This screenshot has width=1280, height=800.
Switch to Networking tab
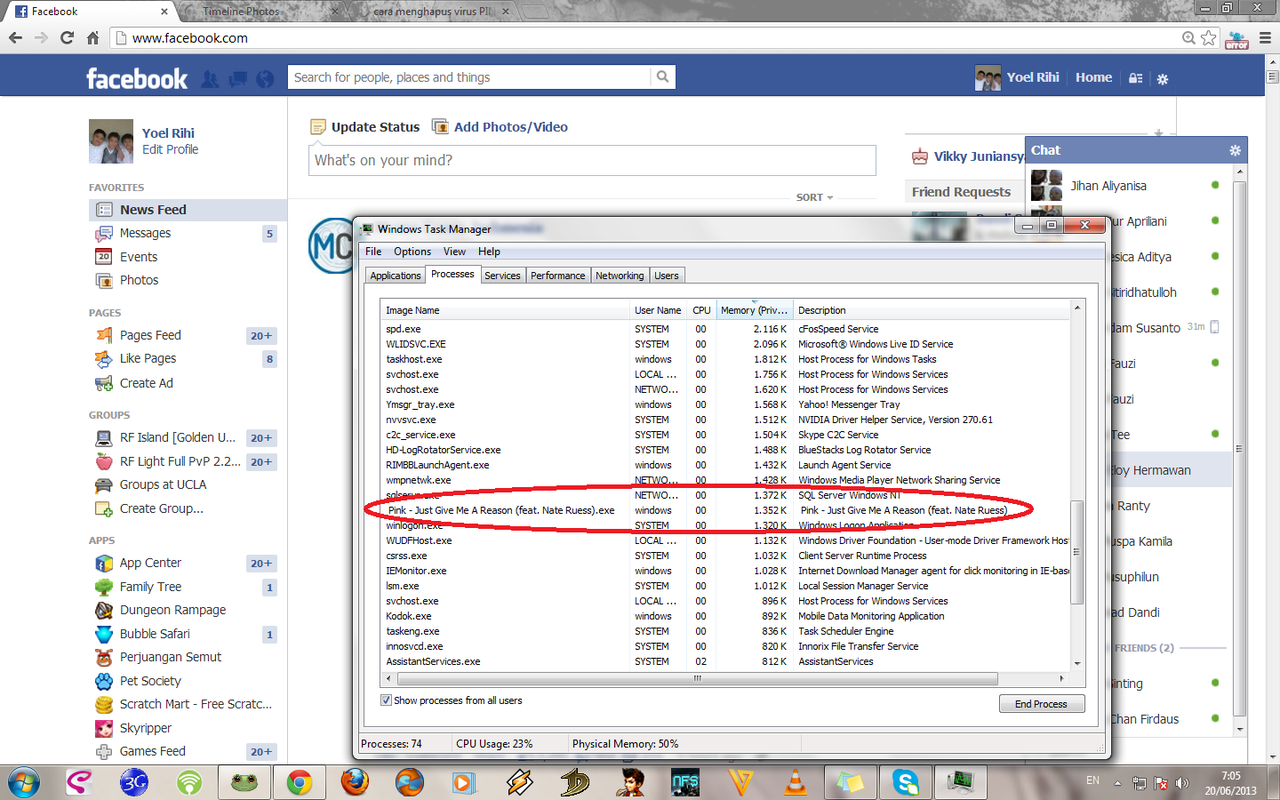point(620,276)
